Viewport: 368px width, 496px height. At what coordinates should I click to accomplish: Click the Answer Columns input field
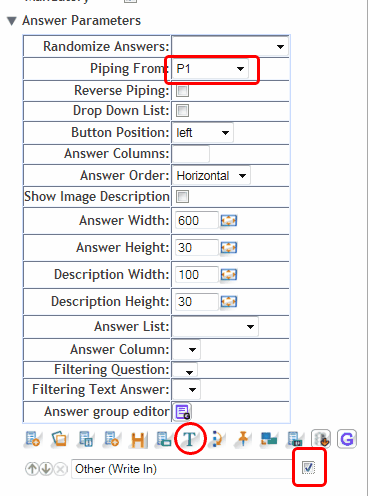click(191, 154)
